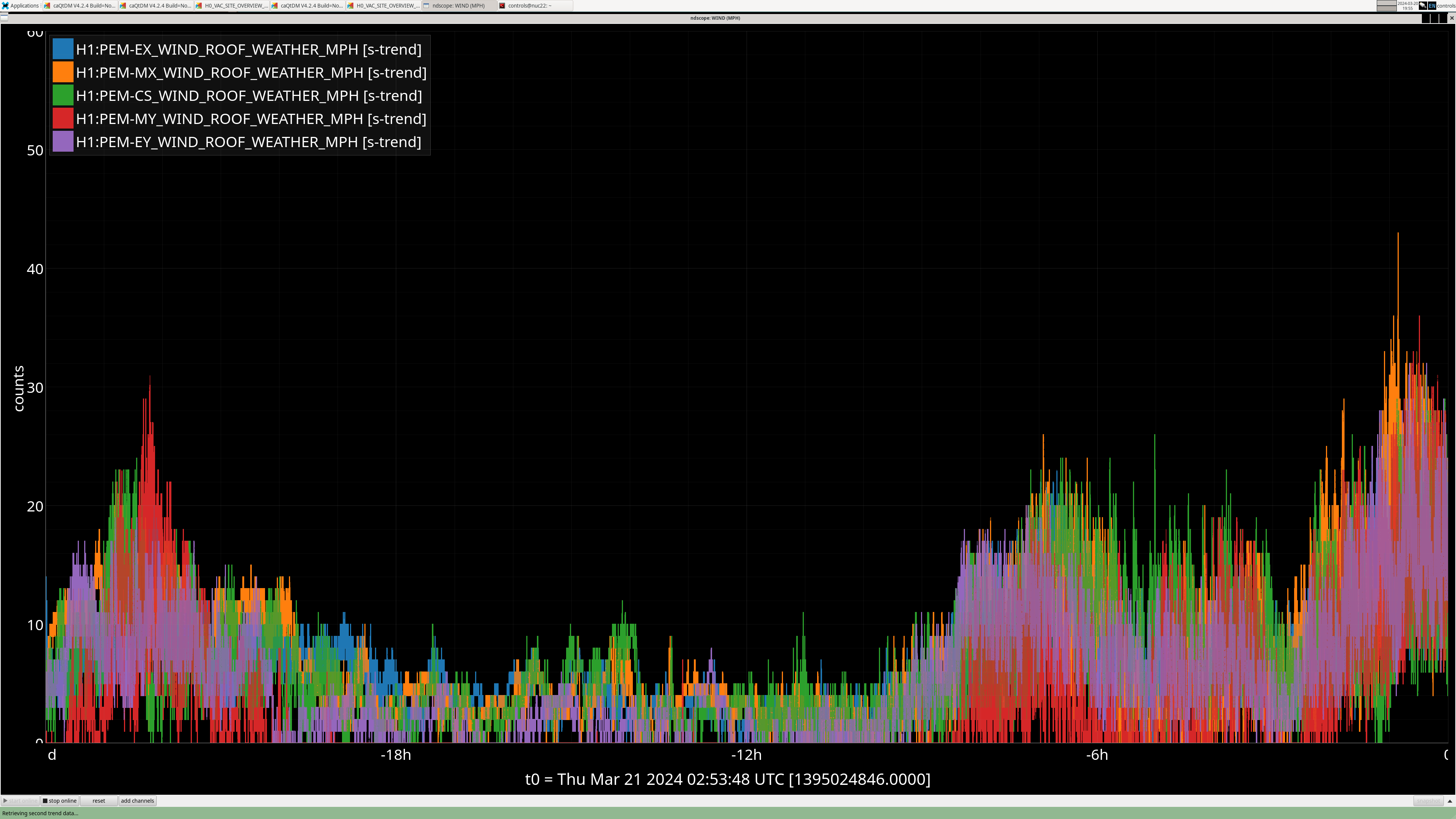Switch to the first caQtDM V4.2.4 taskbar window
Viewport: 1456px width, 819px height.
(x=80, y=6)
